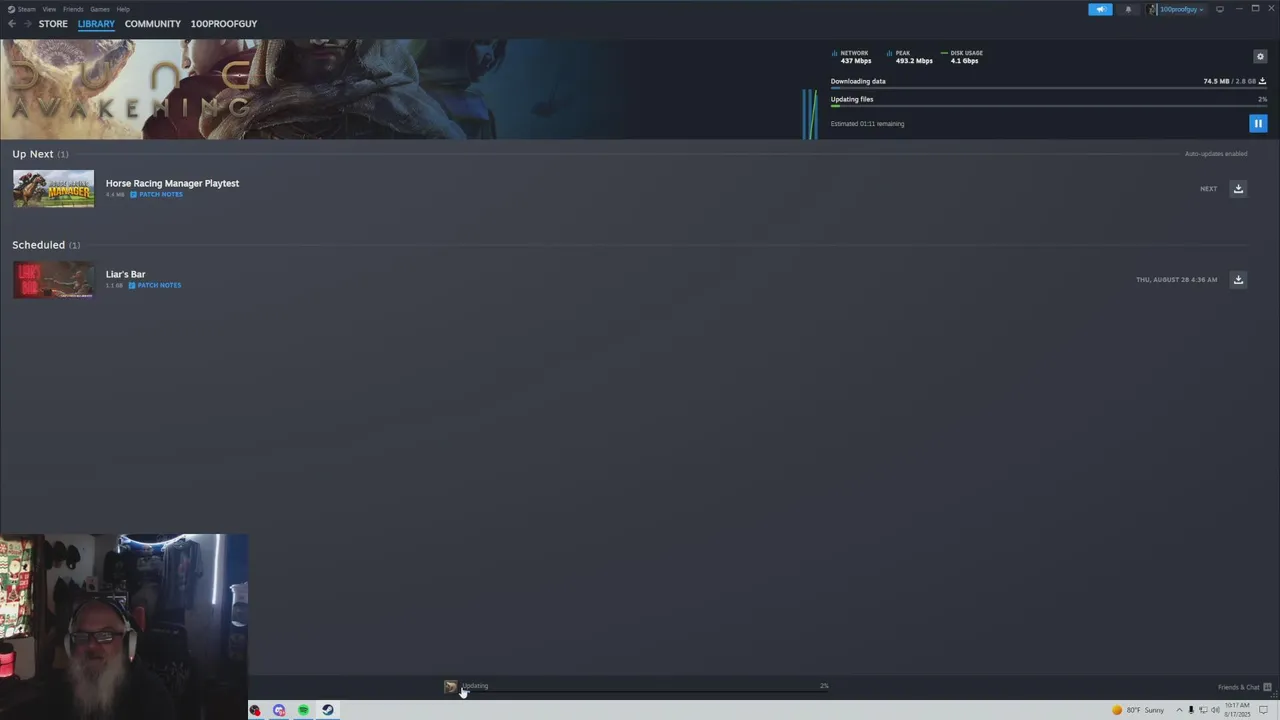Open the notifications bell

1128,9
